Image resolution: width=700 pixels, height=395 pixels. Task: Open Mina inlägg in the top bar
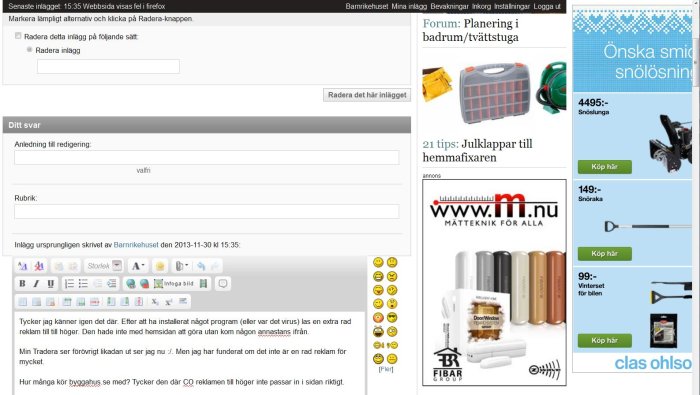(409, 6)
